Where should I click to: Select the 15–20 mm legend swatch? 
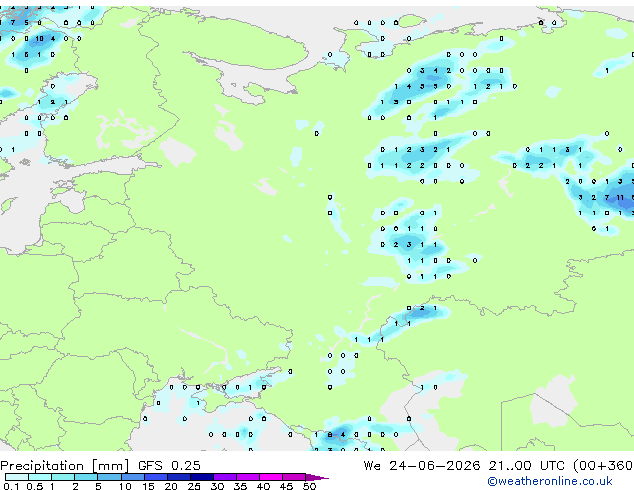(x=155, y=477)
